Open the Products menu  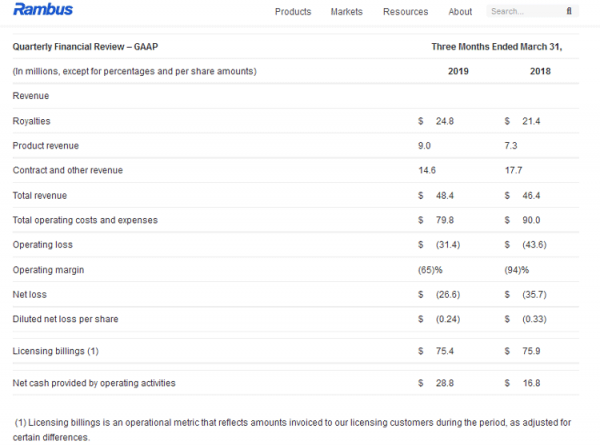[x=292, y=12]
